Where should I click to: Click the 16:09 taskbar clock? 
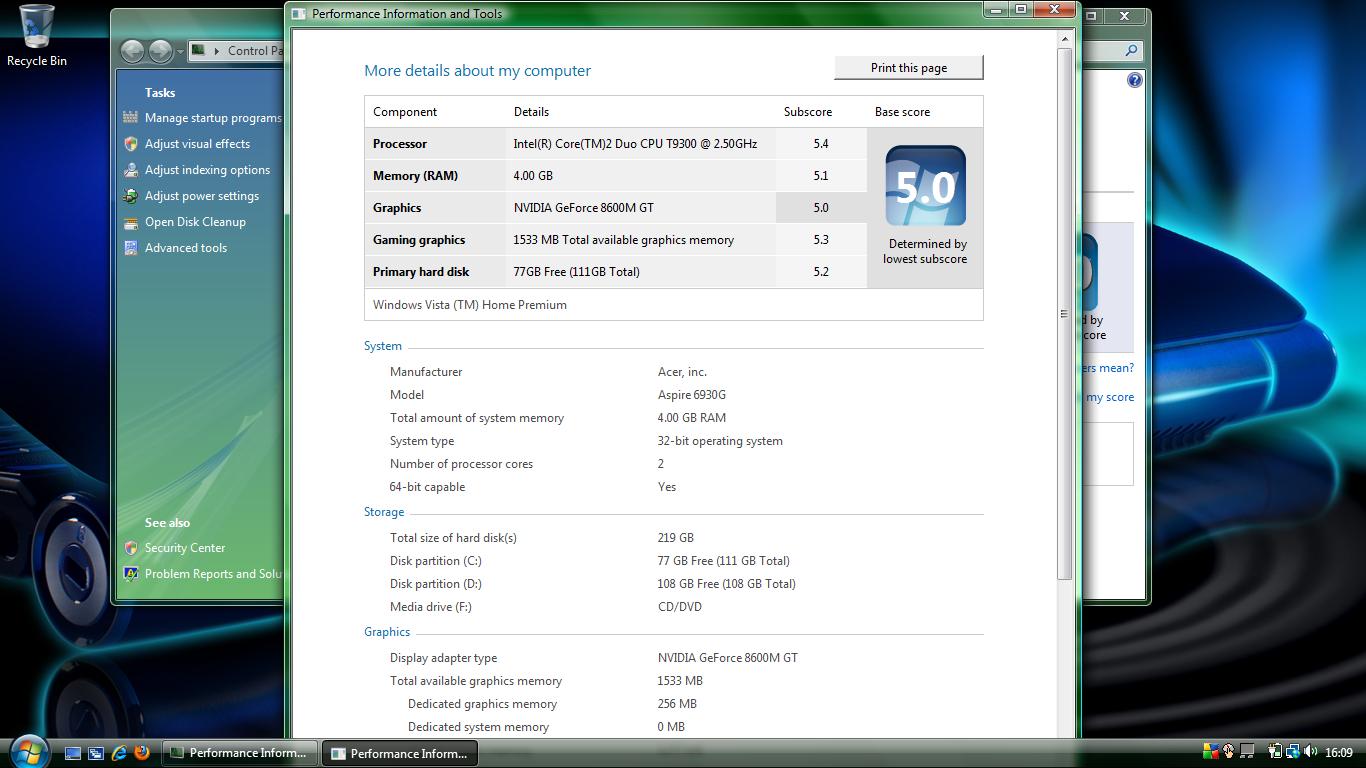tap(1338, 752)
